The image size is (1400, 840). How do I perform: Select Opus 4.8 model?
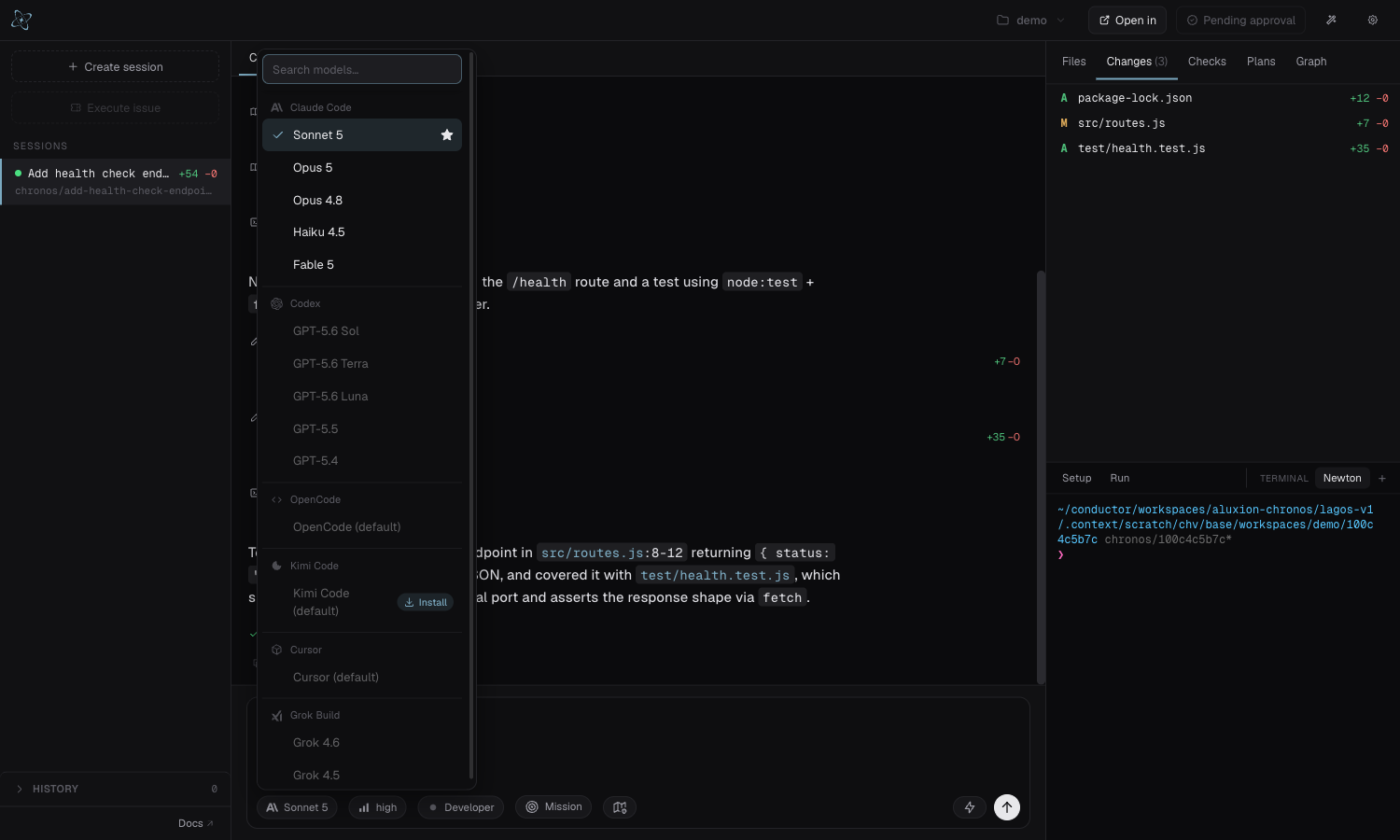pyautogui.click(x=362, y=201)
